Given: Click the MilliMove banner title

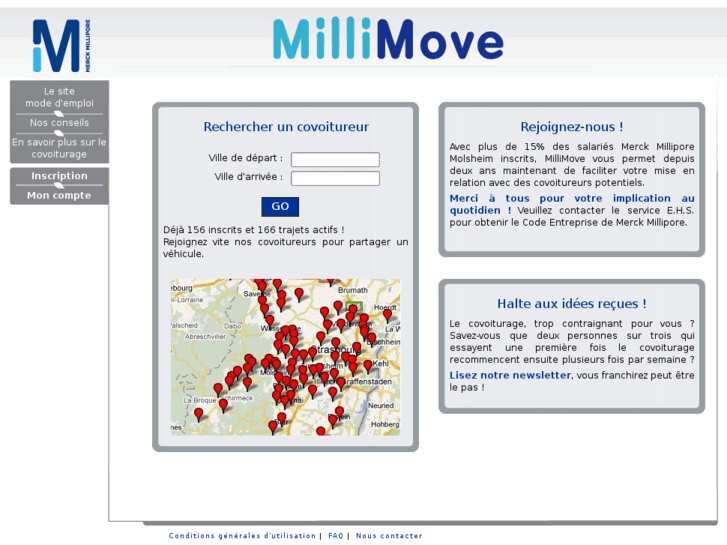Looking at the screenshot, I should (x=388, y=39).
